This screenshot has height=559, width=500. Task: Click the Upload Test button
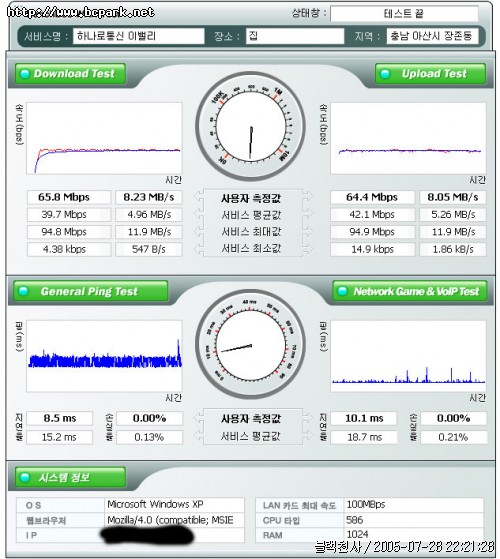pos(430,74)
